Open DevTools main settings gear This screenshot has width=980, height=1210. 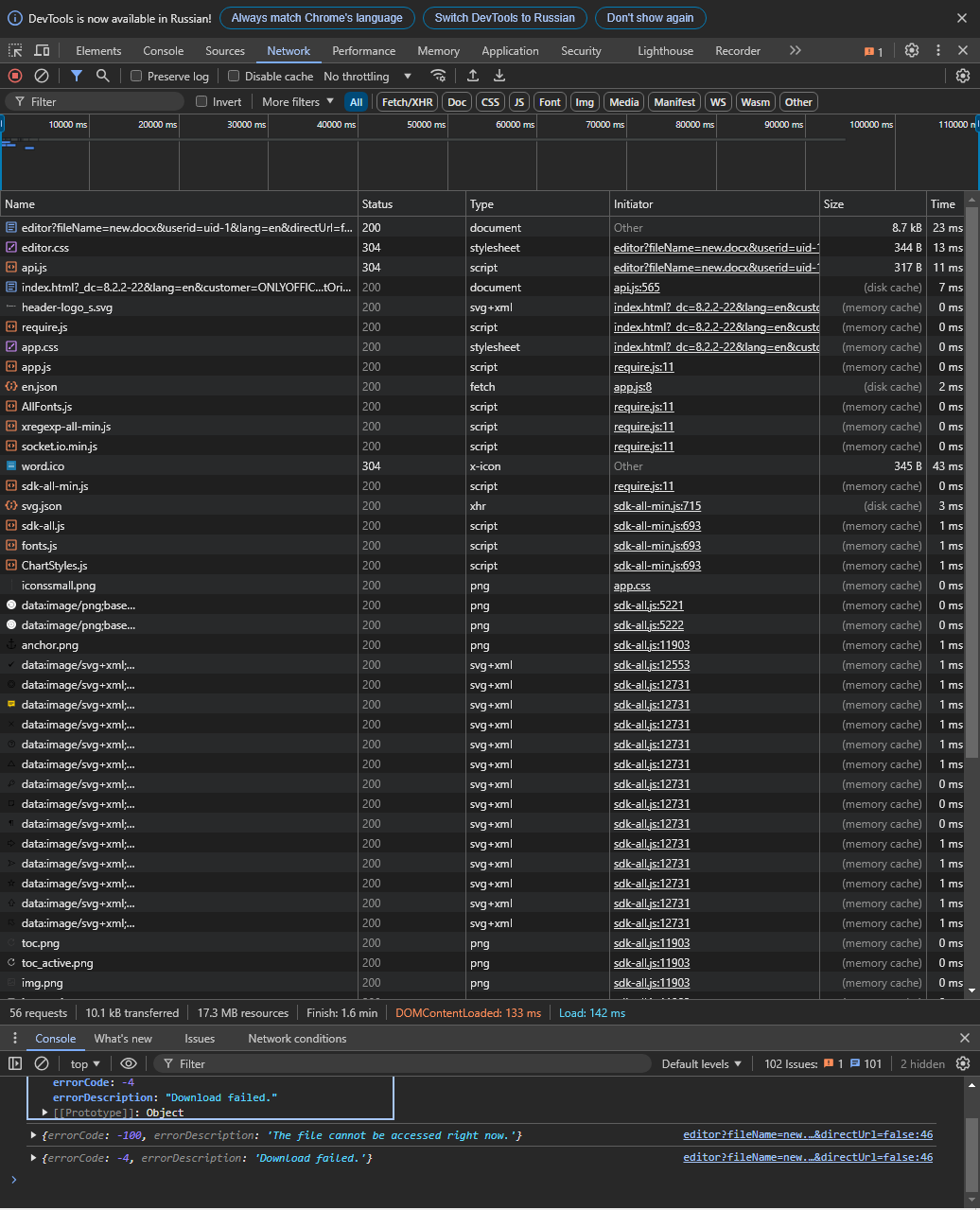(912, 51)
